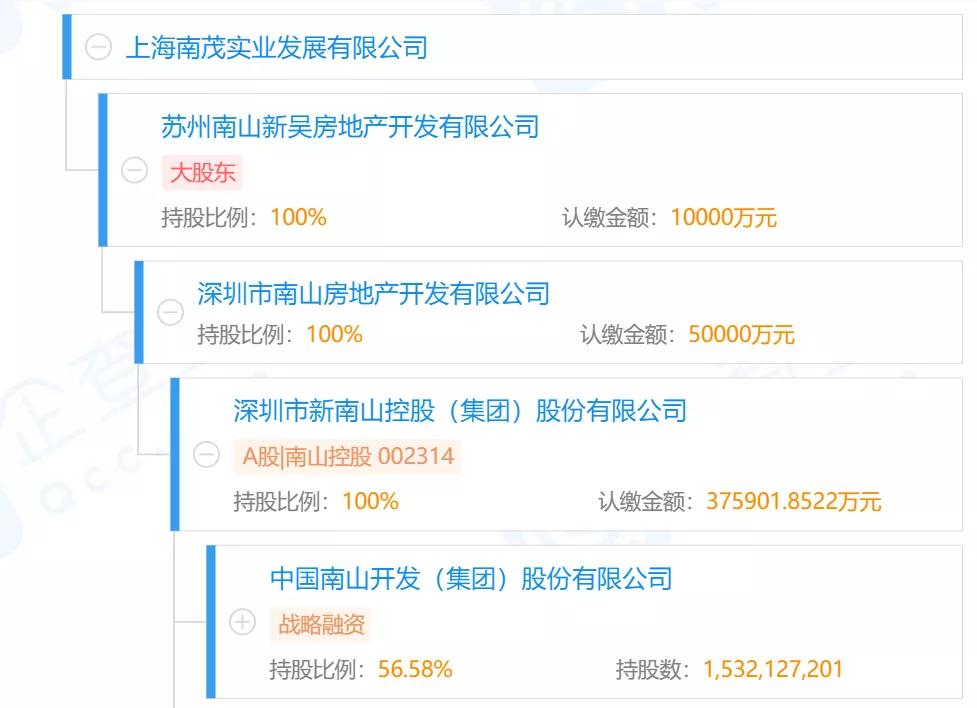
Task: Collapse the 深圳市新南山控股 branch
Action: (x=203, y=455)
